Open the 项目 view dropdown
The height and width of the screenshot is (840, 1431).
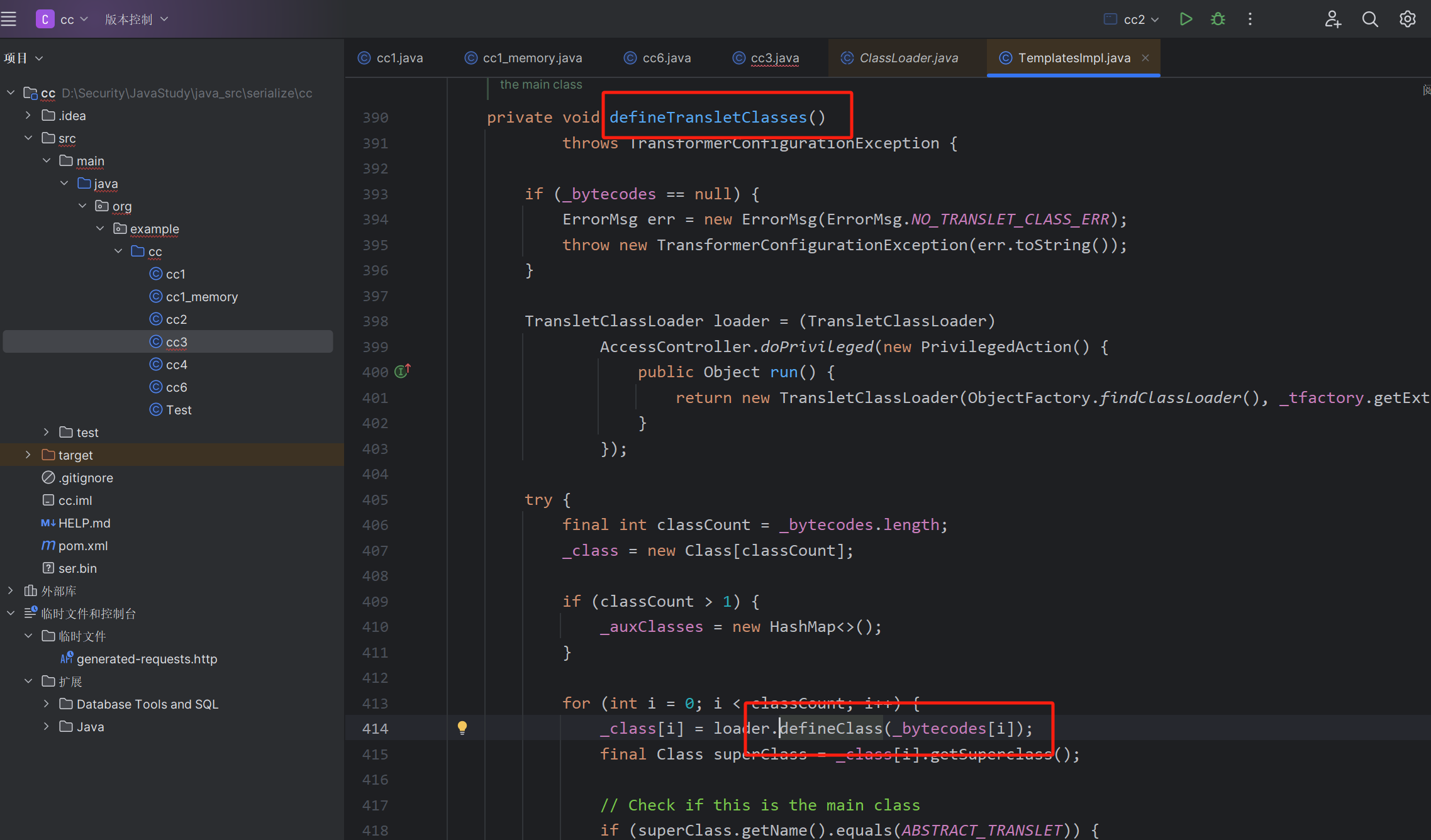[24, 58]
